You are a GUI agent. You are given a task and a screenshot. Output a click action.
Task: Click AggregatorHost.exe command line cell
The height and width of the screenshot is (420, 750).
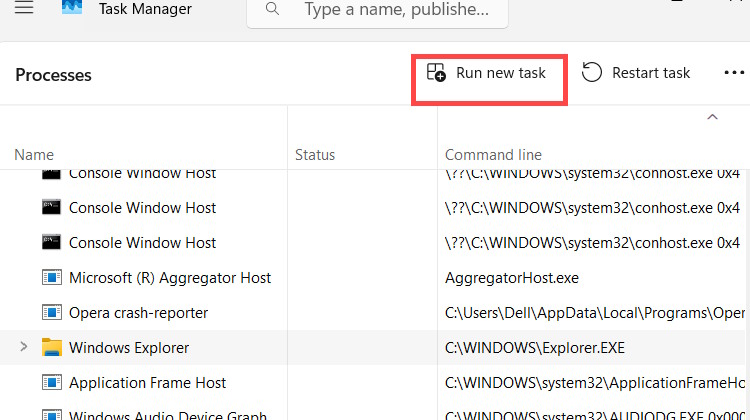[512, 278]
